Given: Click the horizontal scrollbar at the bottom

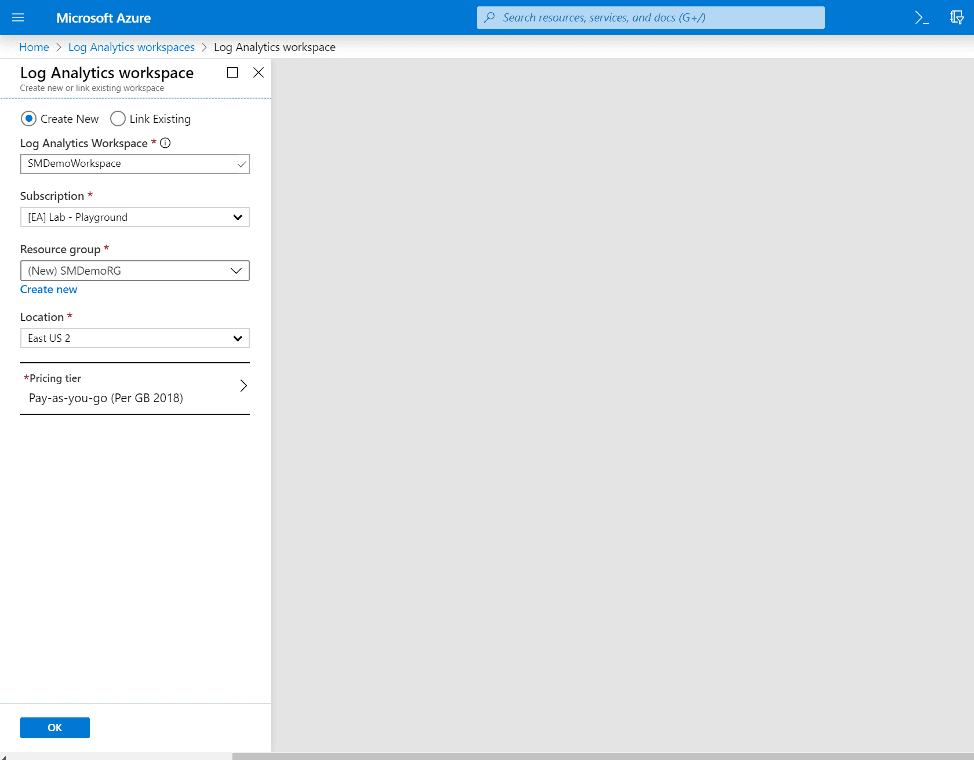Looking at the screenshot, I should click(x=120, y=757).
